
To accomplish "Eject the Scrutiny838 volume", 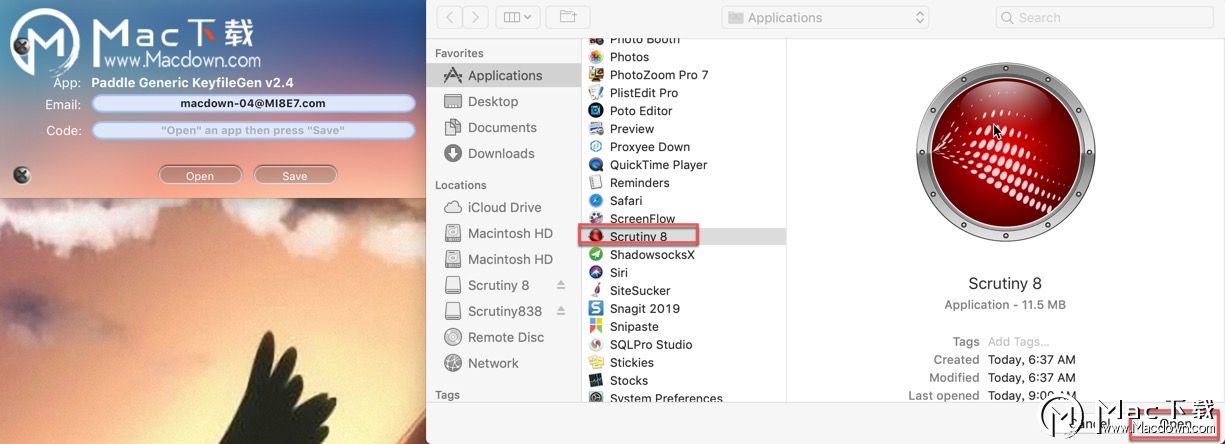I will [561, 311].
